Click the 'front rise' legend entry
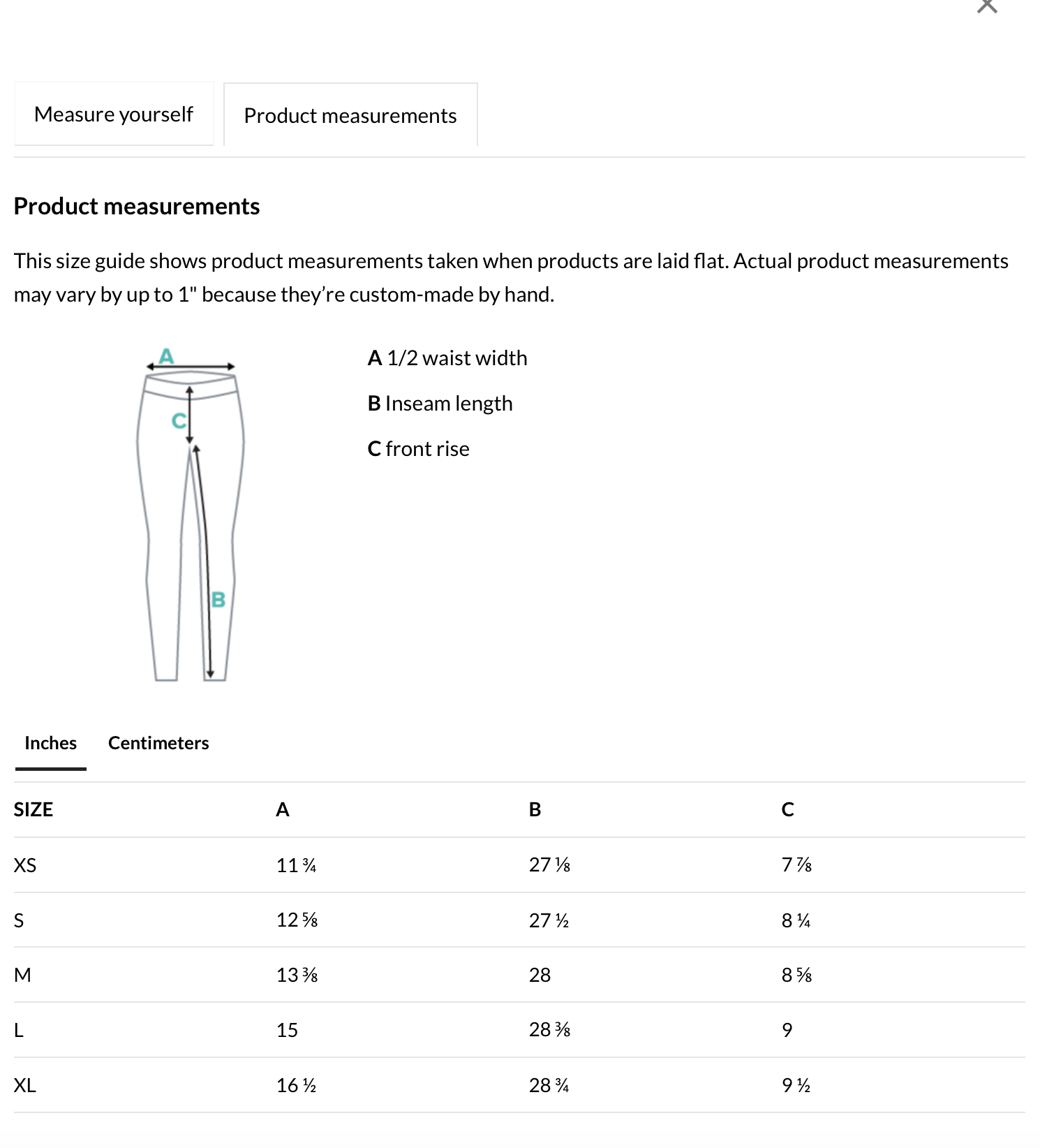1040x1148 pixels. coord(419,449)
